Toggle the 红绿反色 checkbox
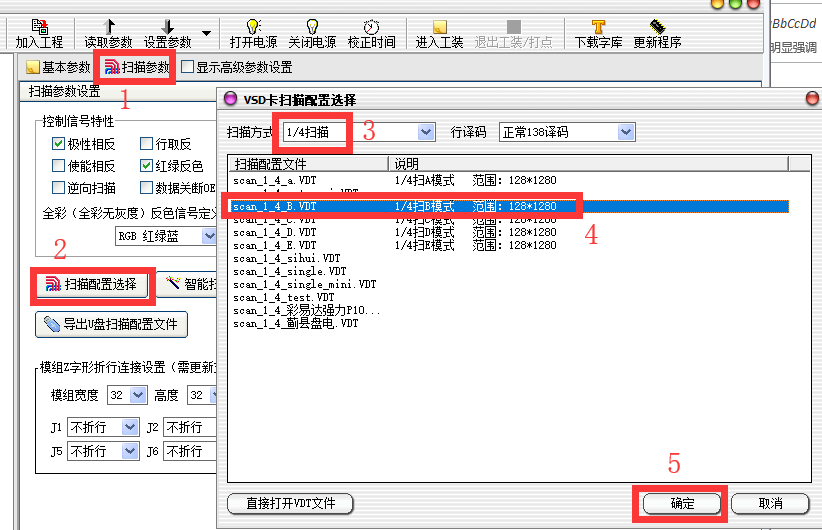Viewport: 822px width, 530px height. pyautogui.click(x=147, y=166)
